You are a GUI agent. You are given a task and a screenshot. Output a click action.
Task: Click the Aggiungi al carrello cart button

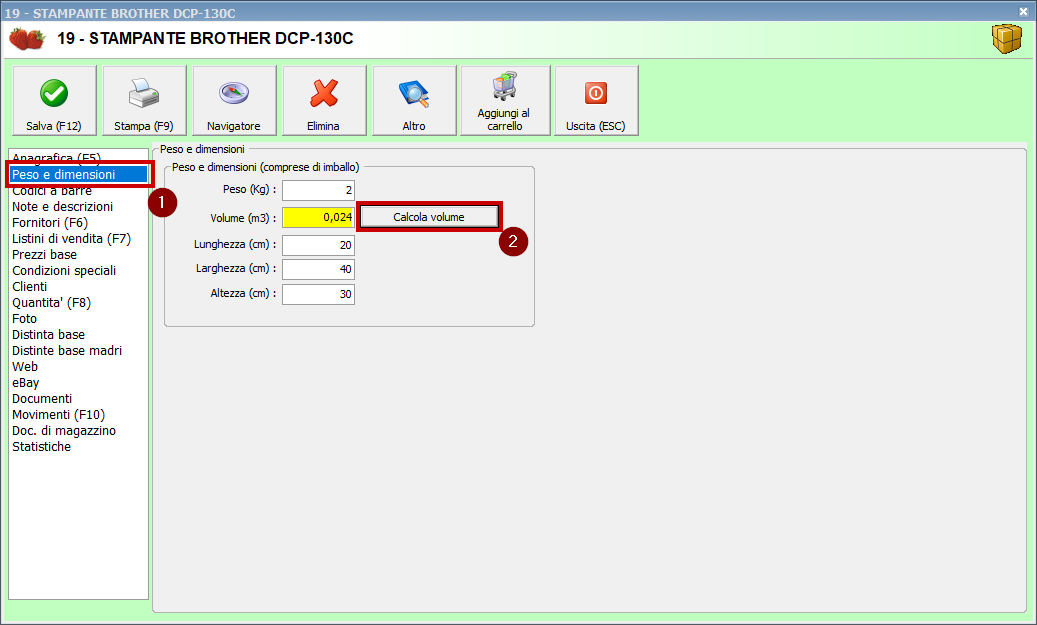coord(505,101)
